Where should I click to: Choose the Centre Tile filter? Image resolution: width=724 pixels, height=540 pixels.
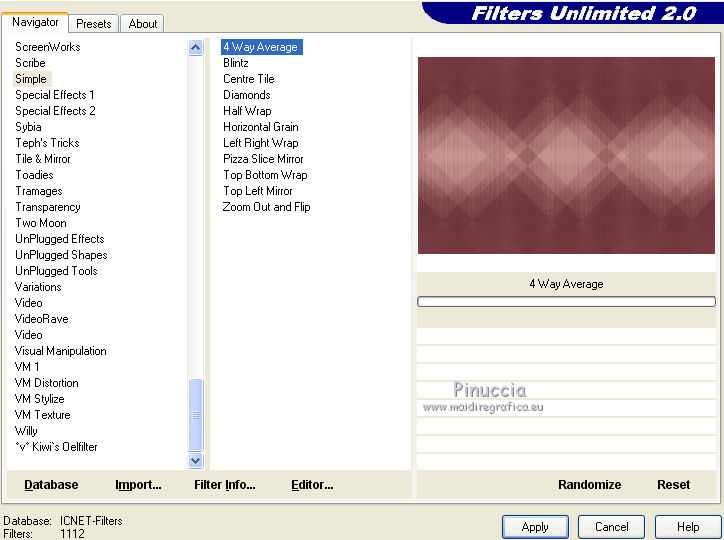[248, 79]
